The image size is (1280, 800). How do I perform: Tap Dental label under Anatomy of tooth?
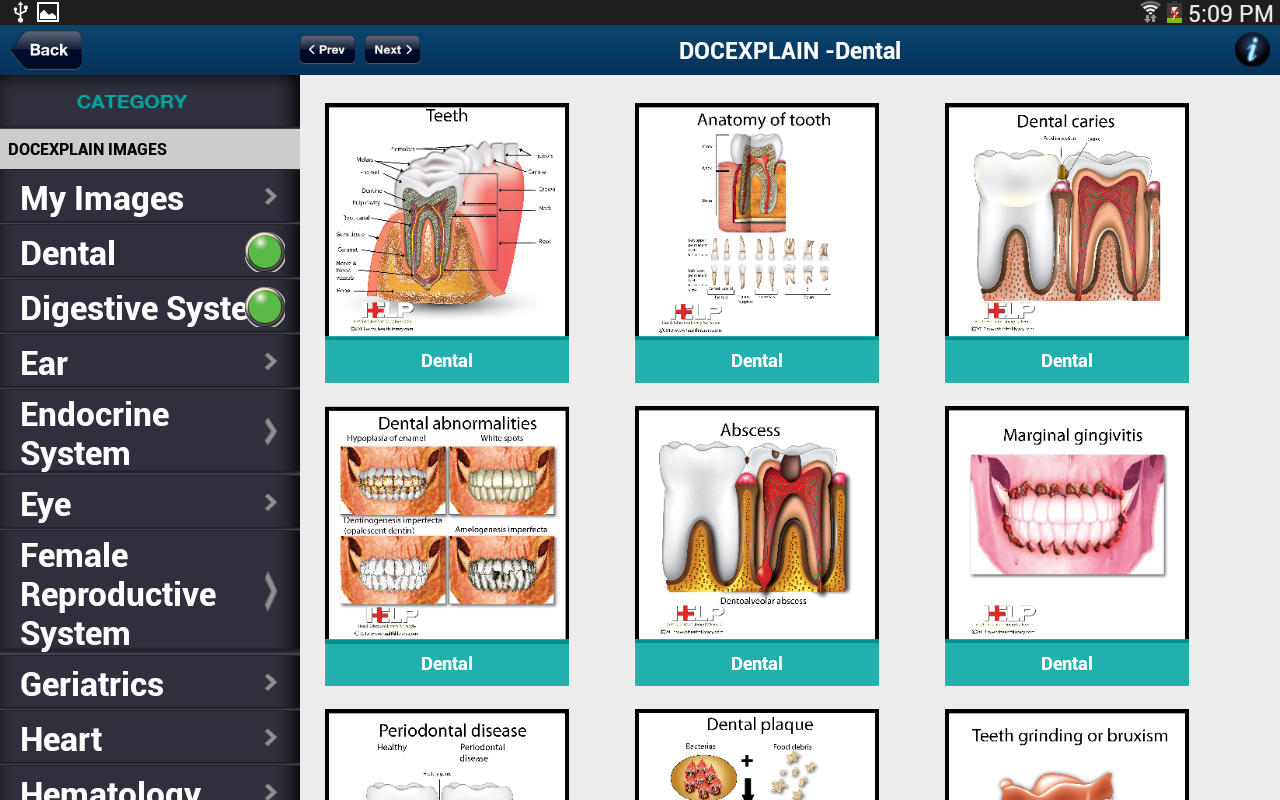click(x=757, y=361)
